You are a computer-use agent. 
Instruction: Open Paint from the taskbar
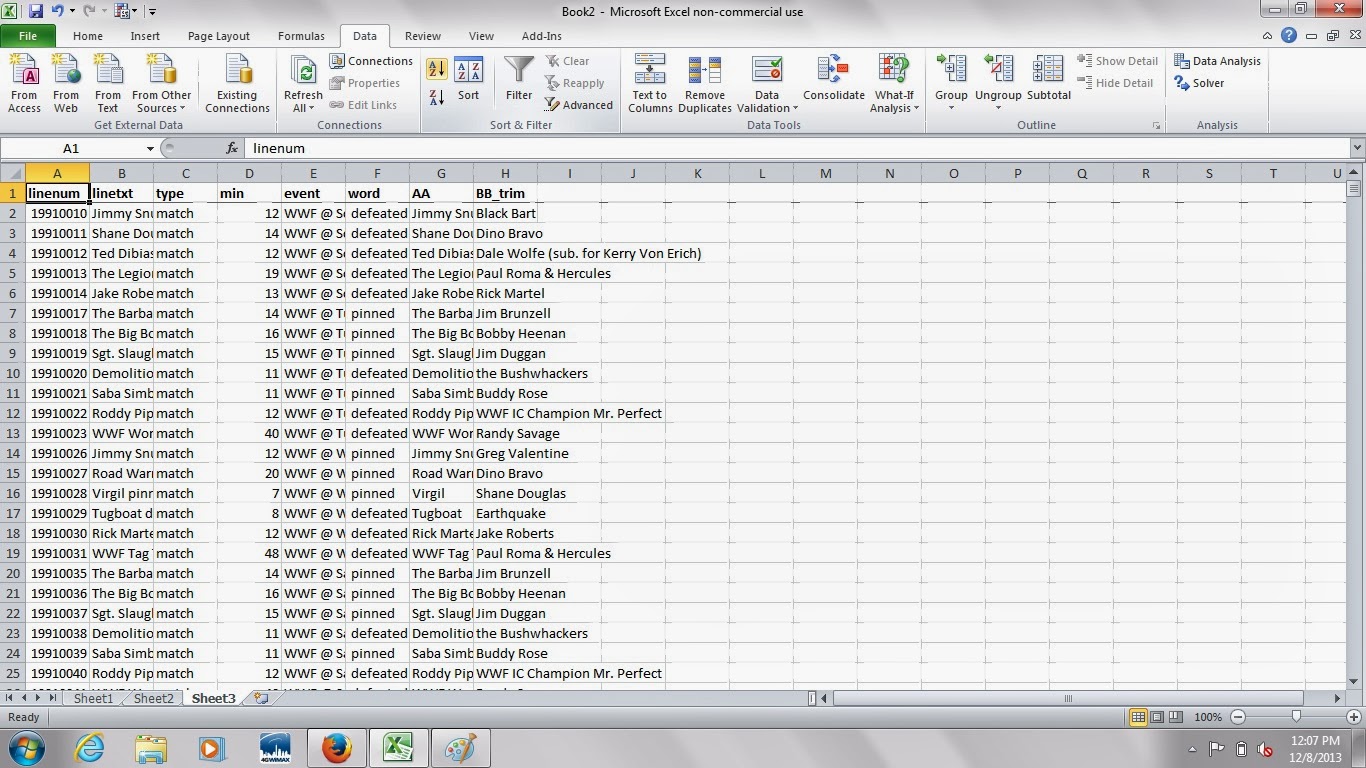459,748
